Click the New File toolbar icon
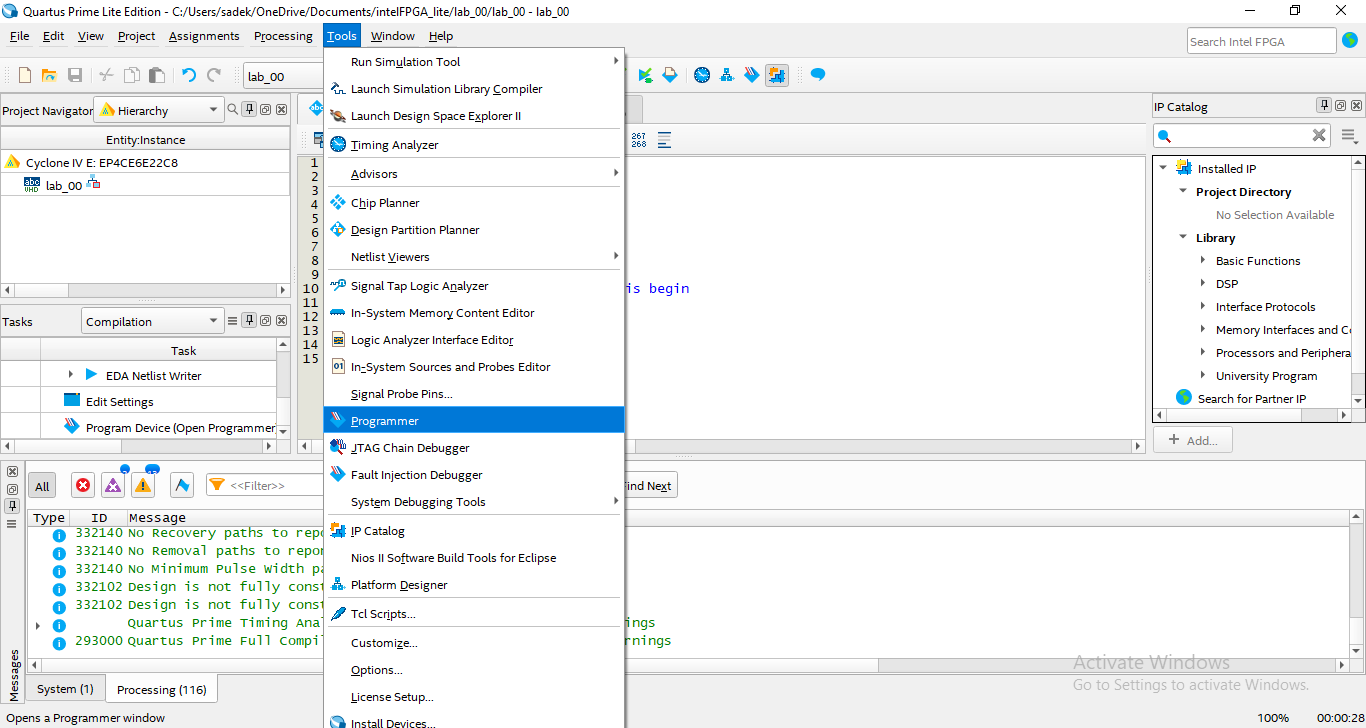This screenshot has height=728, width=1366. (x=25, y=75)
